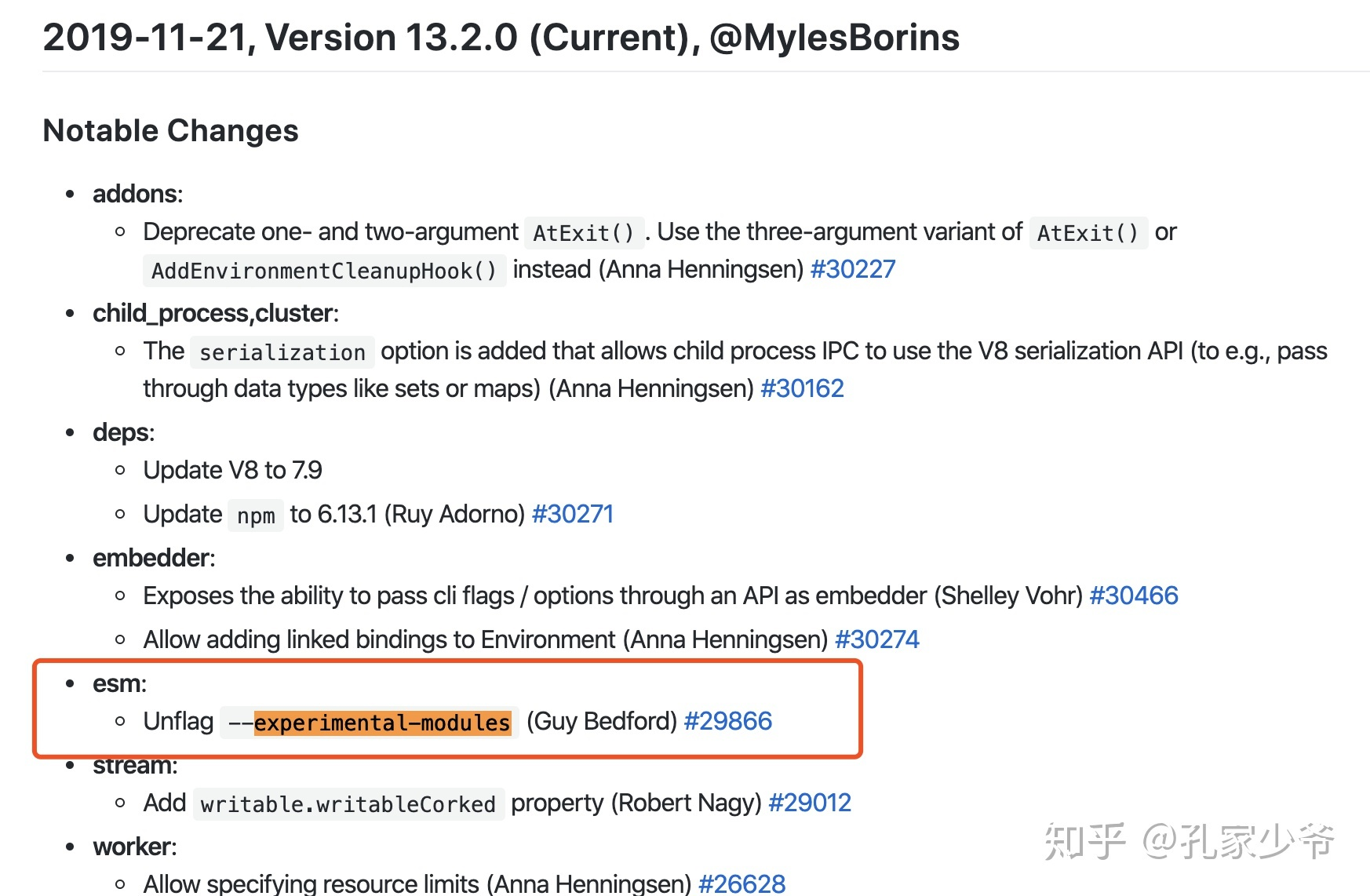Click the AddEnvironmentCleanupHook() code snippet
Image resolution: width=1370 pixels, height=896 pixels.
(x=324, y=271)
